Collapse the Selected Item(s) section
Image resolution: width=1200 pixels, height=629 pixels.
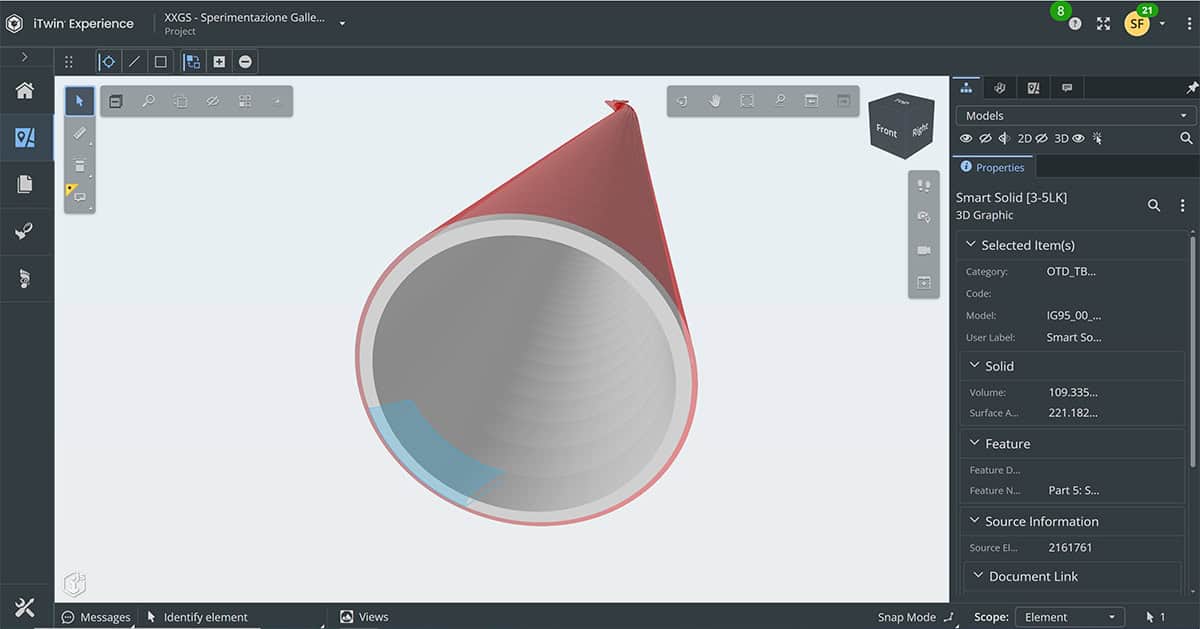pos(970,245)
